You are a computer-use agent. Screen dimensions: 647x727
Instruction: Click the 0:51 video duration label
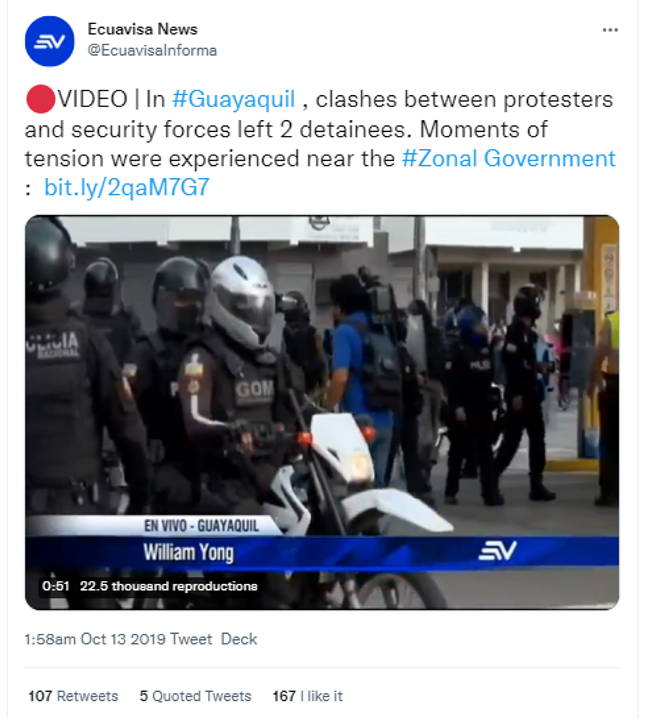tap(56, 586)
